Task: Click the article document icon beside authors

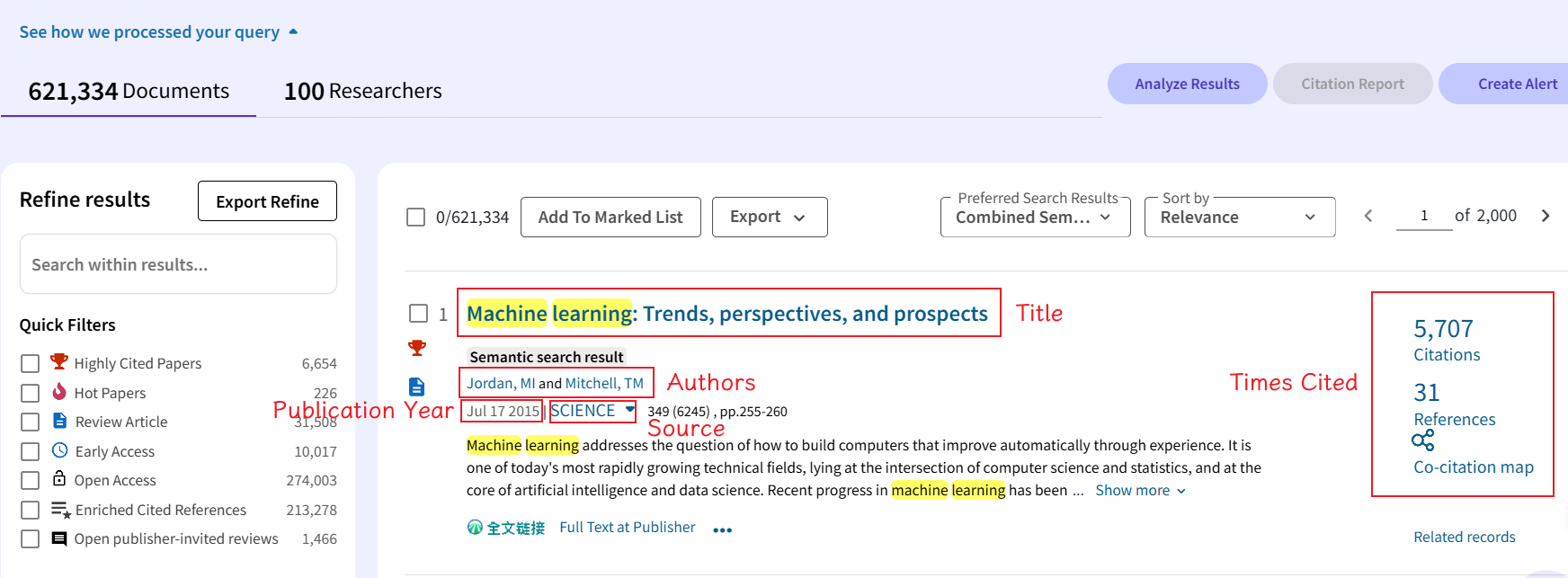Action: point(417,387)
